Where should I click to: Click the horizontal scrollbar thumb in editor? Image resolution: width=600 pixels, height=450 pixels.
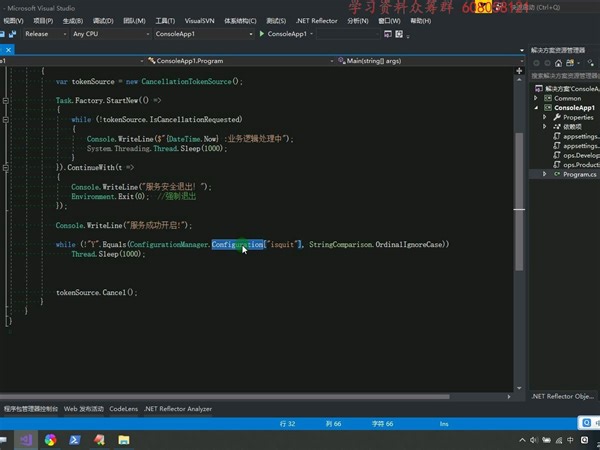(225, 397)
